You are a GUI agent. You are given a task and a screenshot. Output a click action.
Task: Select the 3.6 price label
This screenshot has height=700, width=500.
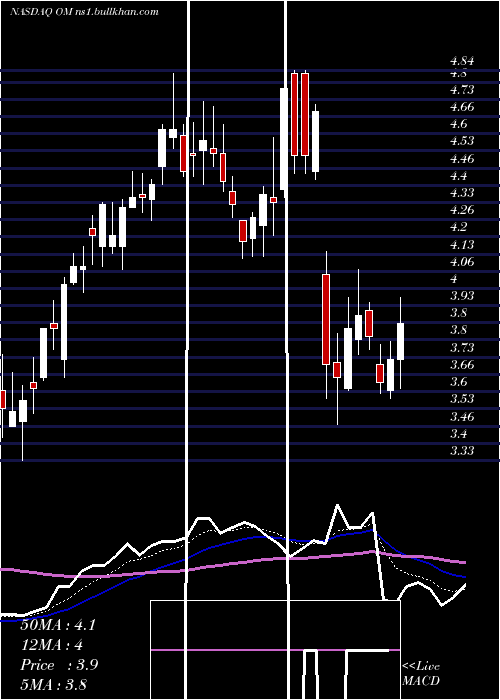click(458, 382)
